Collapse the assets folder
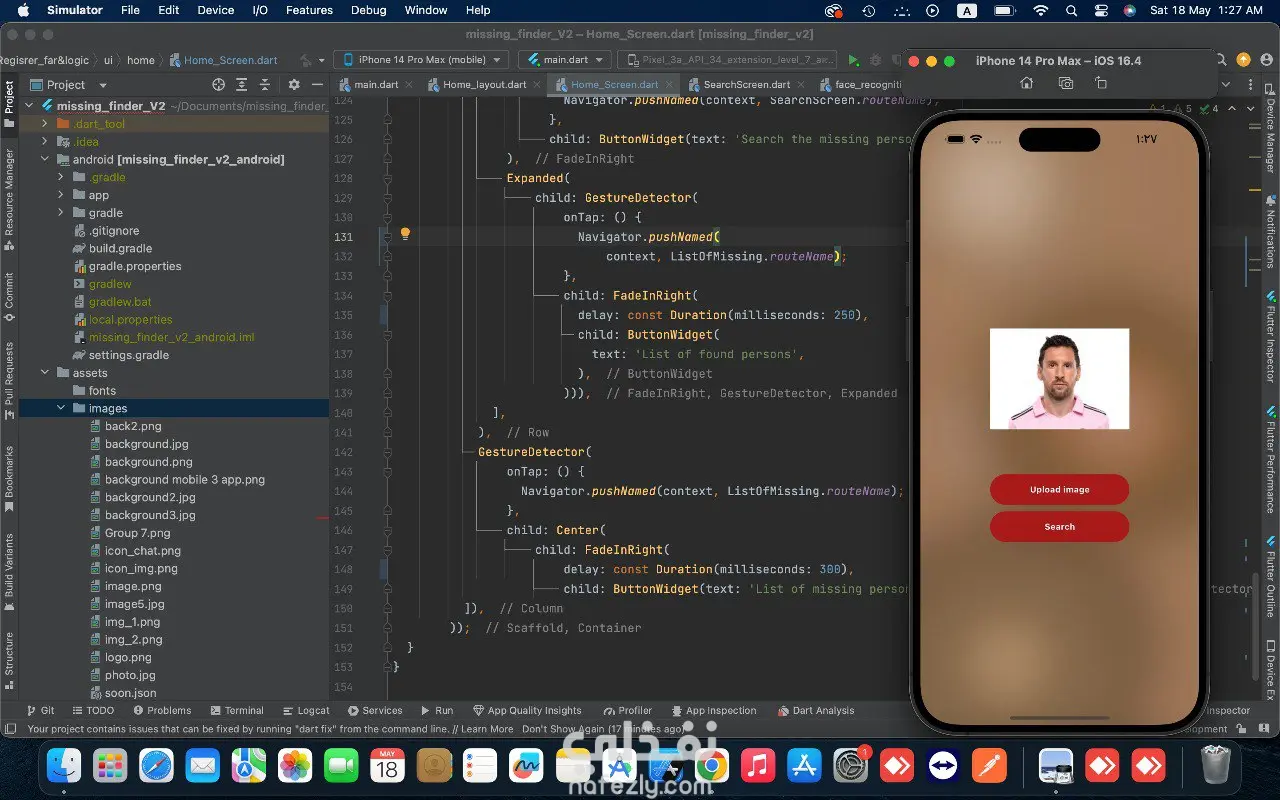This screenshot has height=800, width=1280. (x=45, y=373)
